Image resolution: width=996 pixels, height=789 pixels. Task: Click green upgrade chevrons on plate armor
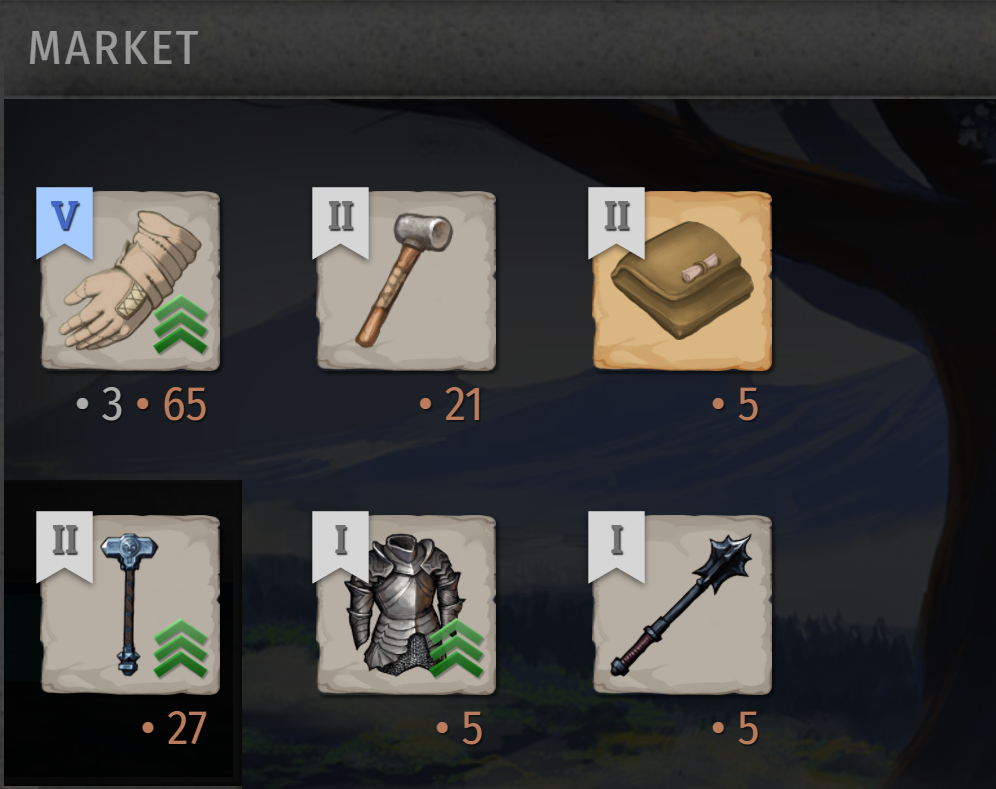pyautogui.click(x=457, y=648)
